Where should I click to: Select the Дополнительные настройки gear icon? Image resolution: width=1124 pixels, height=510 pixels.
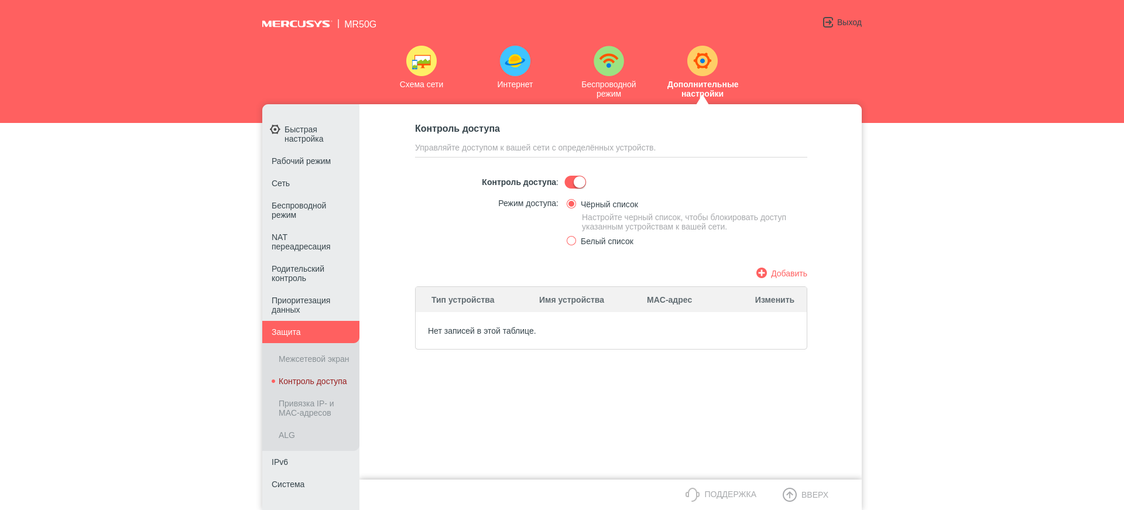702,61
